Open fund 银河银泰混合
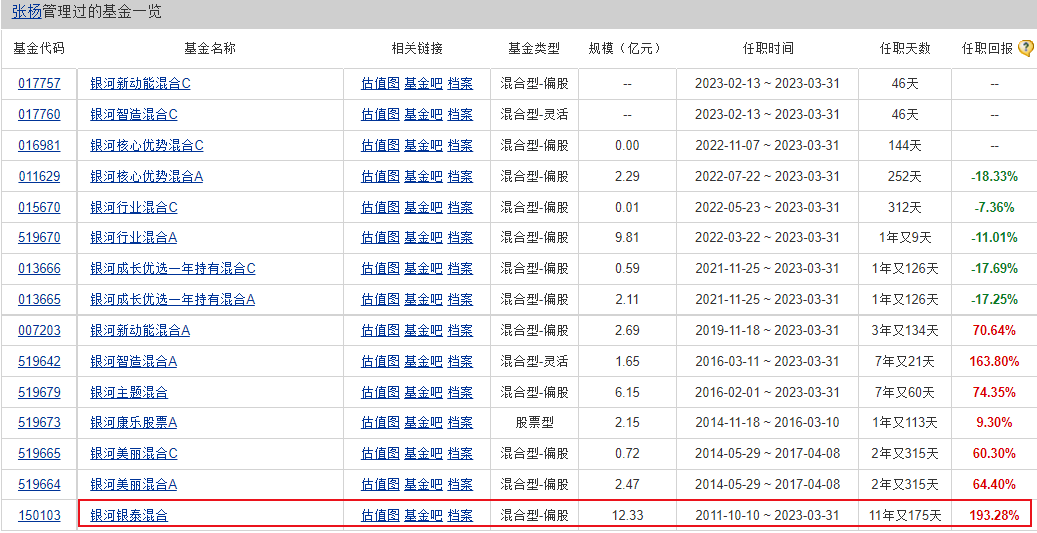This screenshot has width=1037, height=533. [129, 514]
